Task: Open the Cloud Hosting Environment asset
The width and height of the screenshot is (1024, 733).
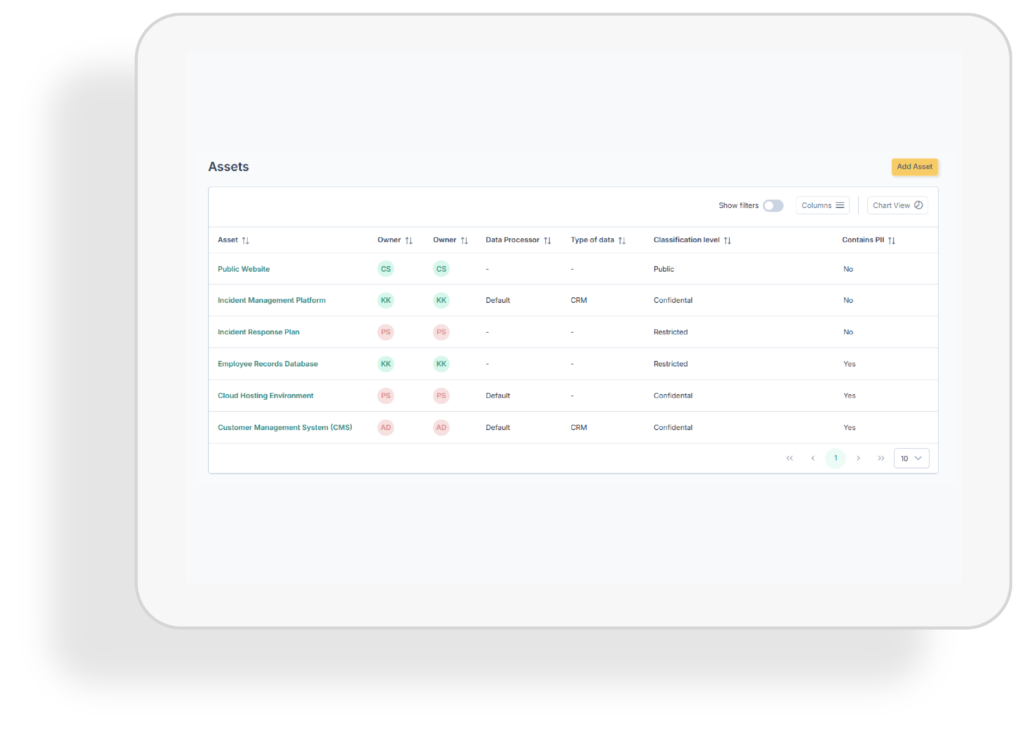Action: (265, 395)
